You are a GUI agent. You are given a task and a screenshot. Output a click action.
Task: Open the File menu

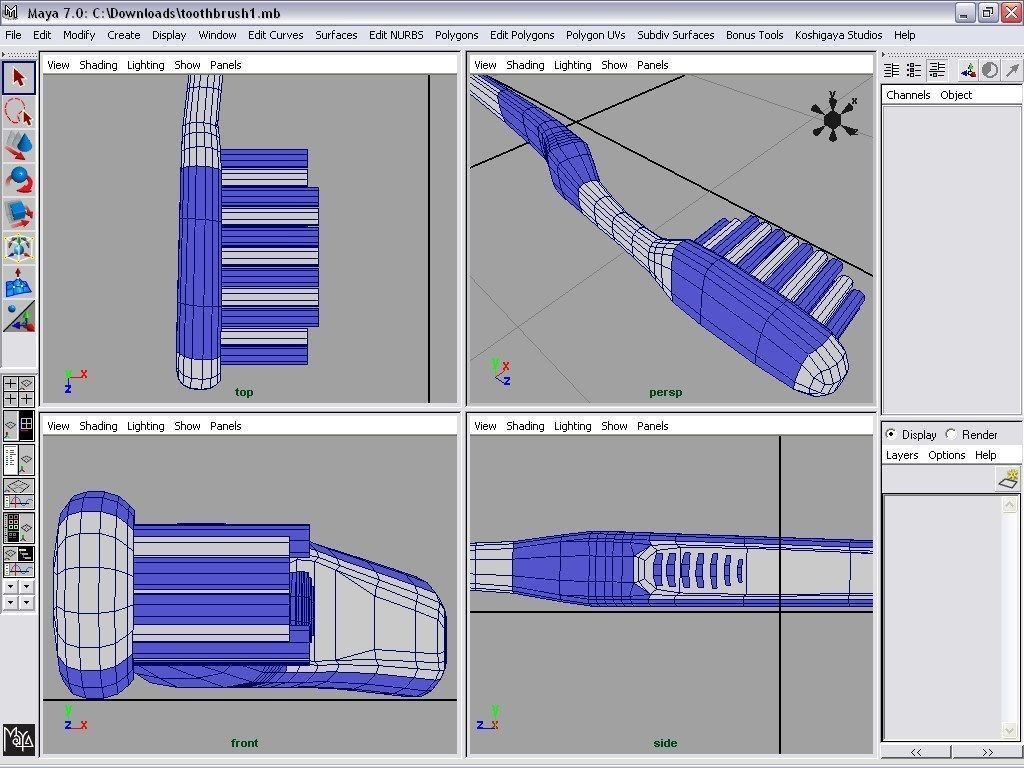[x=13, y=35]
